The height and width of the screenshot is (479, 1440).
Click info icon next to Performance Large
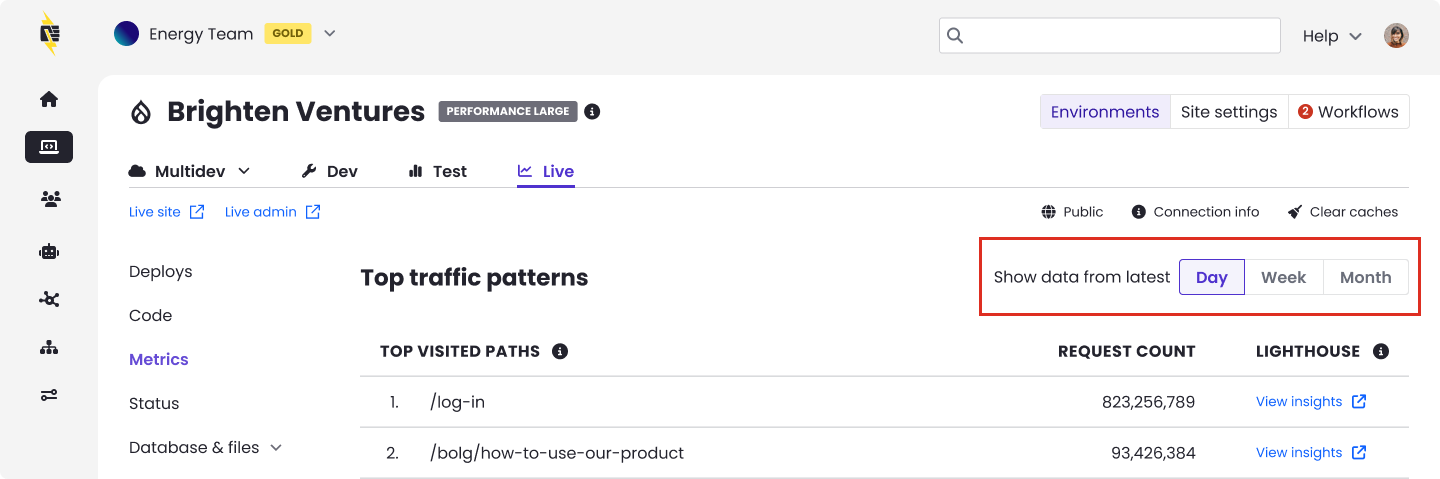[592, 111]
